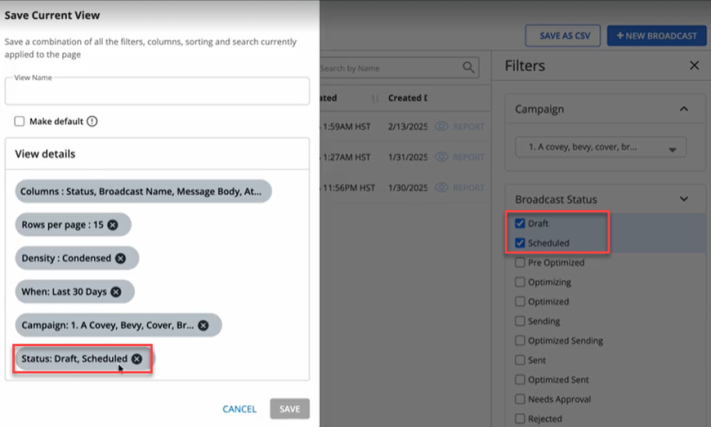The width and height of the screenshot is (711, 427).
Task: Collapse the Campaign filter section
Action: coord(684,108)
